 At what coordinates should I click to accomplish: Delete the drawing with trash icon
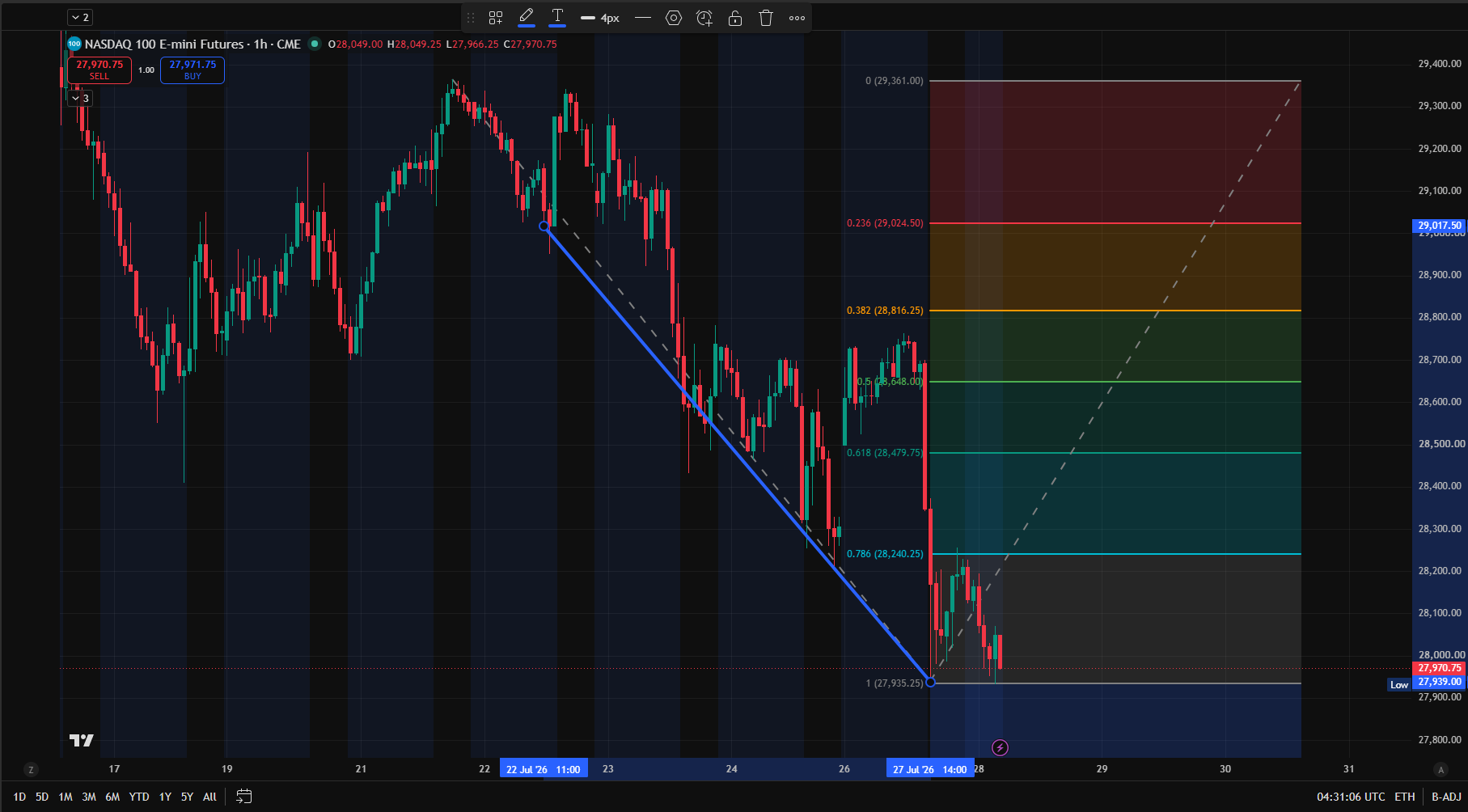click(x=766, y=18)
